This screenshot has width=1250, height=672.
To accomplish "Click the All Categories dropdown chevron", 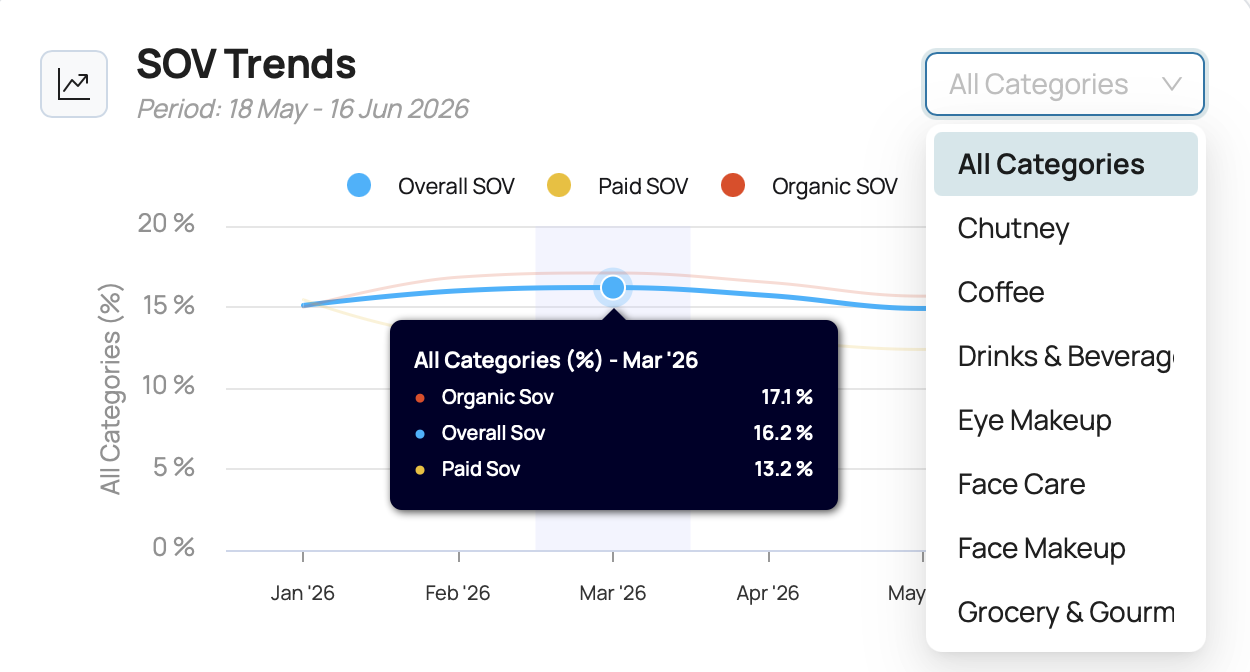I will pyautogui.click(x=1172, y=84).
